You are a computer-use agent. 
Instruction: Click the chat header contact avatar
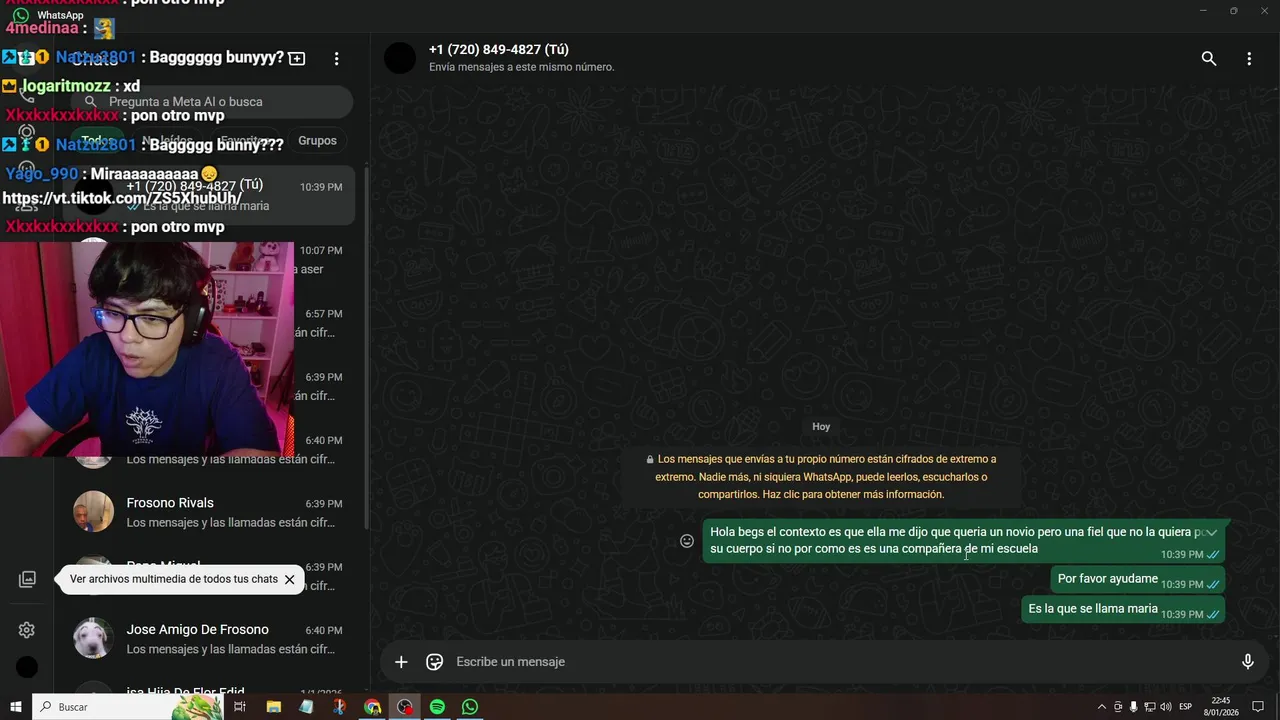400,58
